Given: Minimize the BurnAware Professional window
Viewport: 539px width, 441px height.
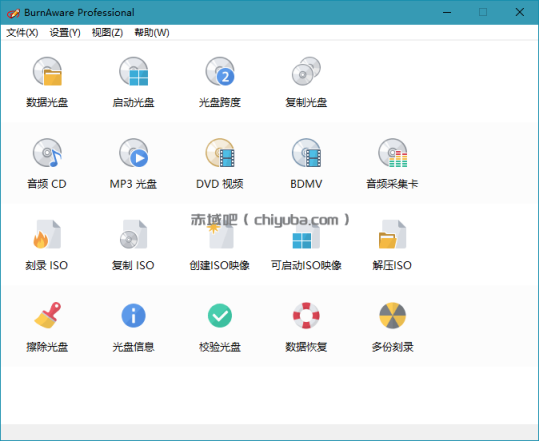Looking at the screenshot, I should pos(447,12).
